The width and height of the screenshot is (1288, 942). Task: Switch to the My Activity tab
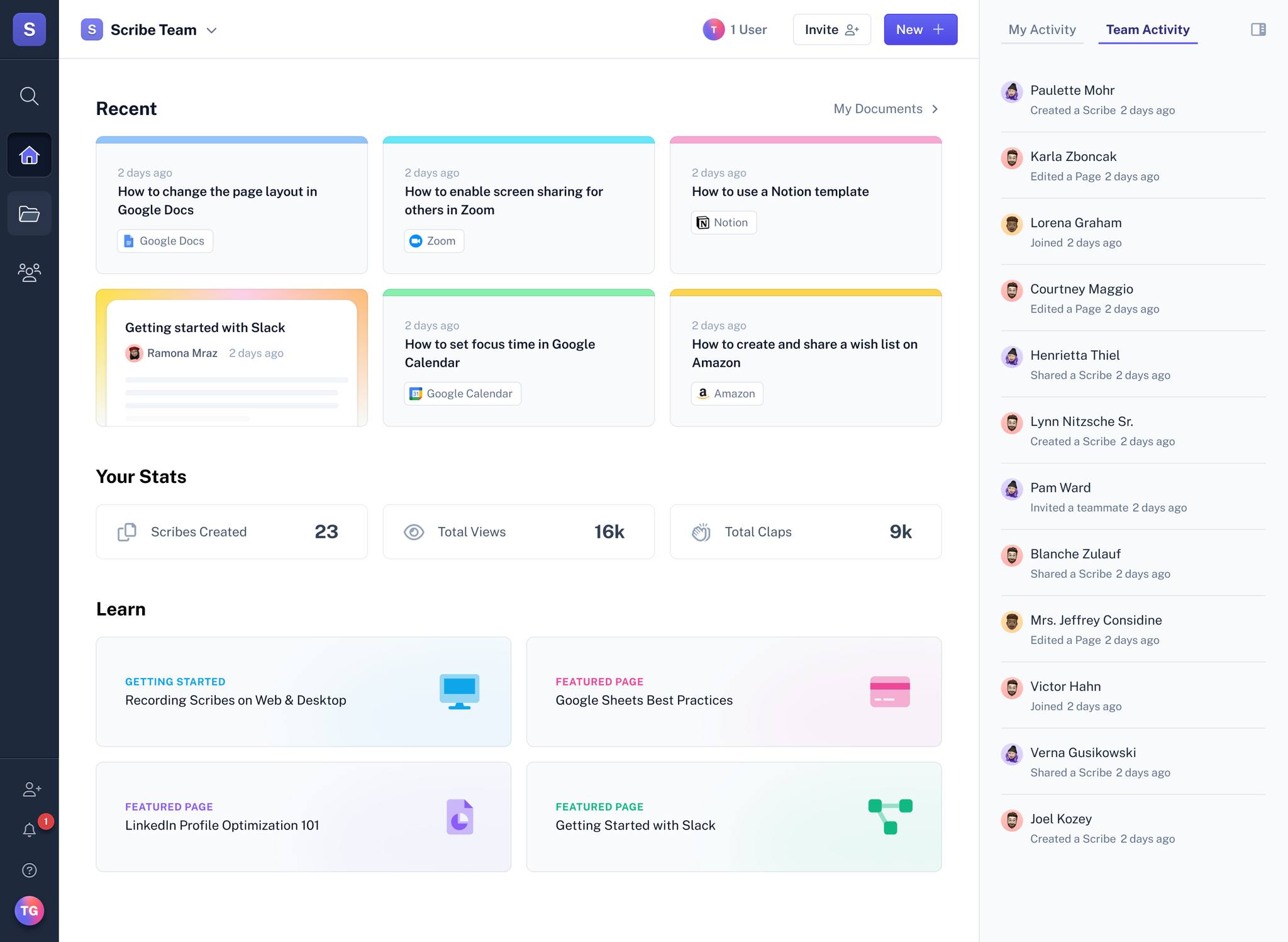point(1042,30)
